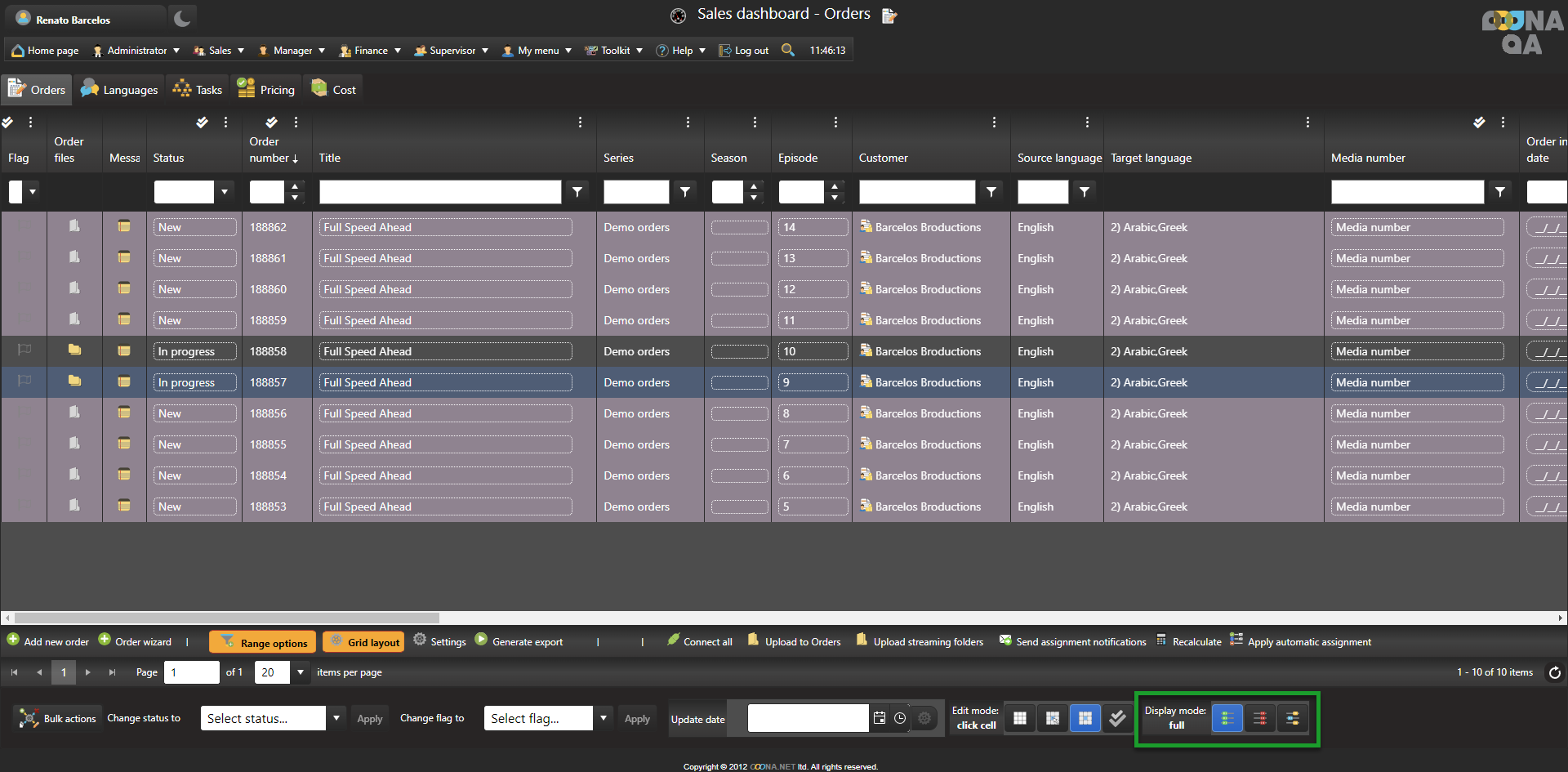Toggle flag on order 188857
This screenshot has width=1568, height=772.
pos(24,382)
